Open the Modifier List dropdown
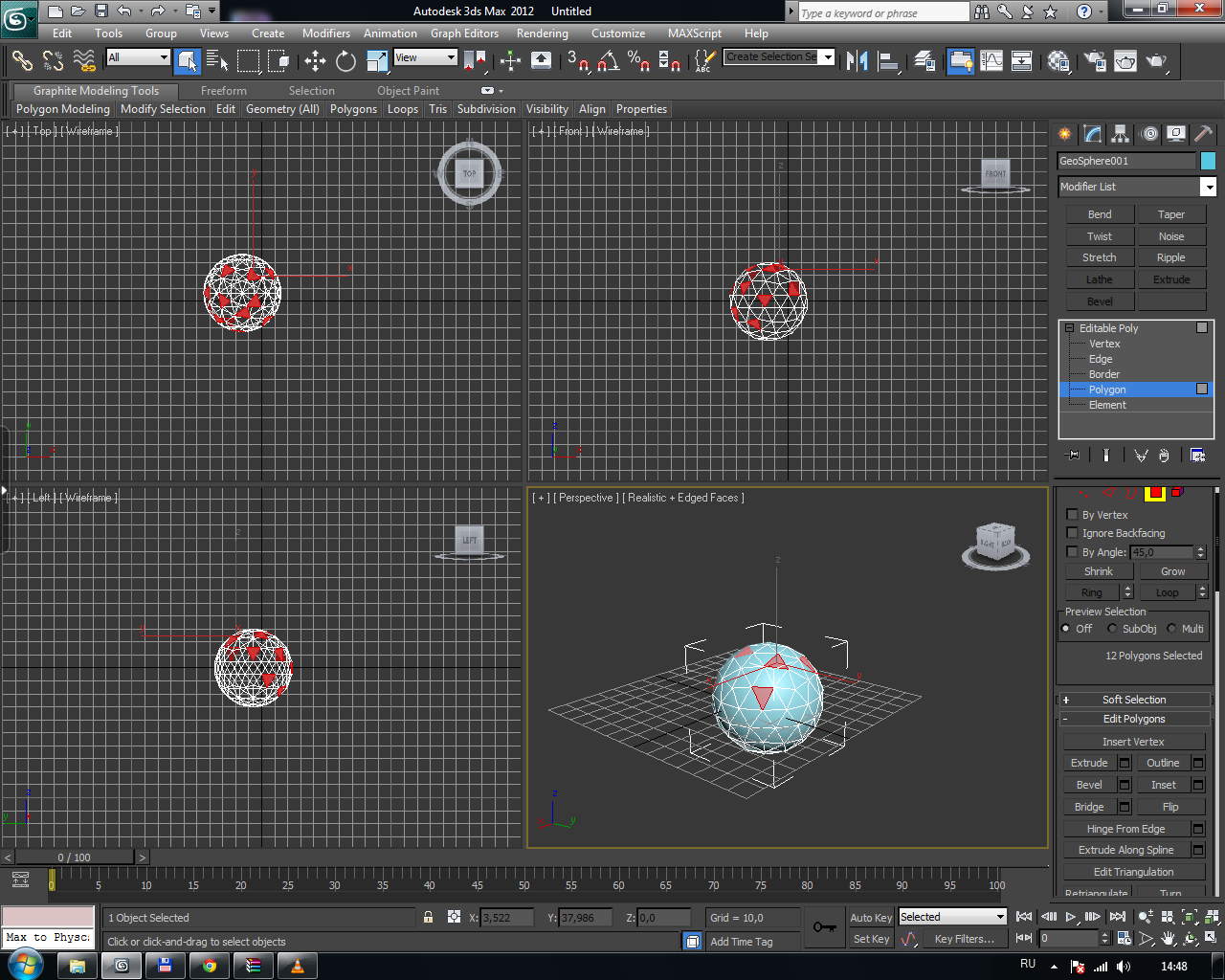 1136,187
